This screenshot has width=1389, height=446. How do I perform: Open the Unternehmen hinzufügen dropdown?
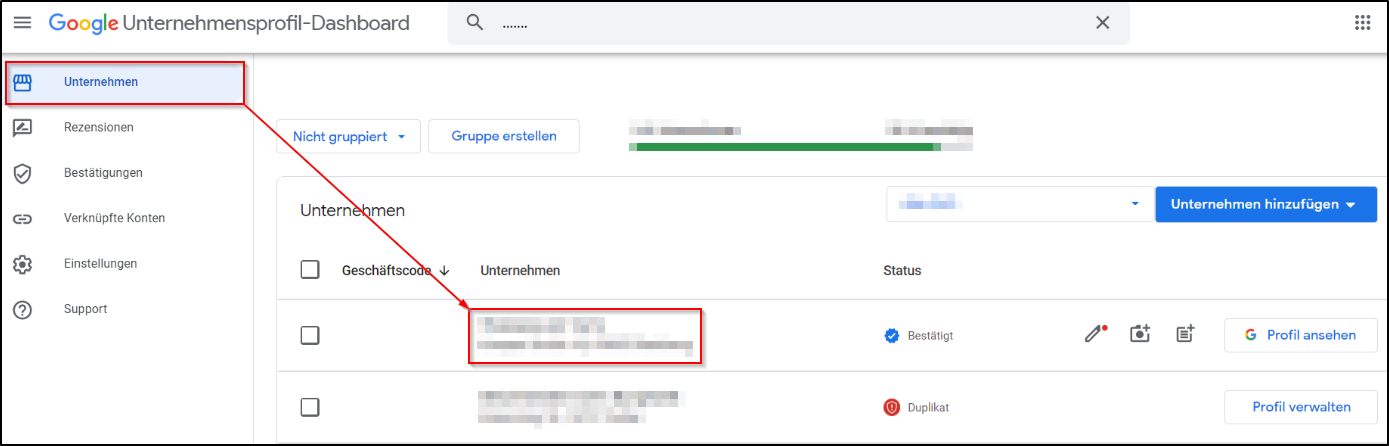point(1265,205)
